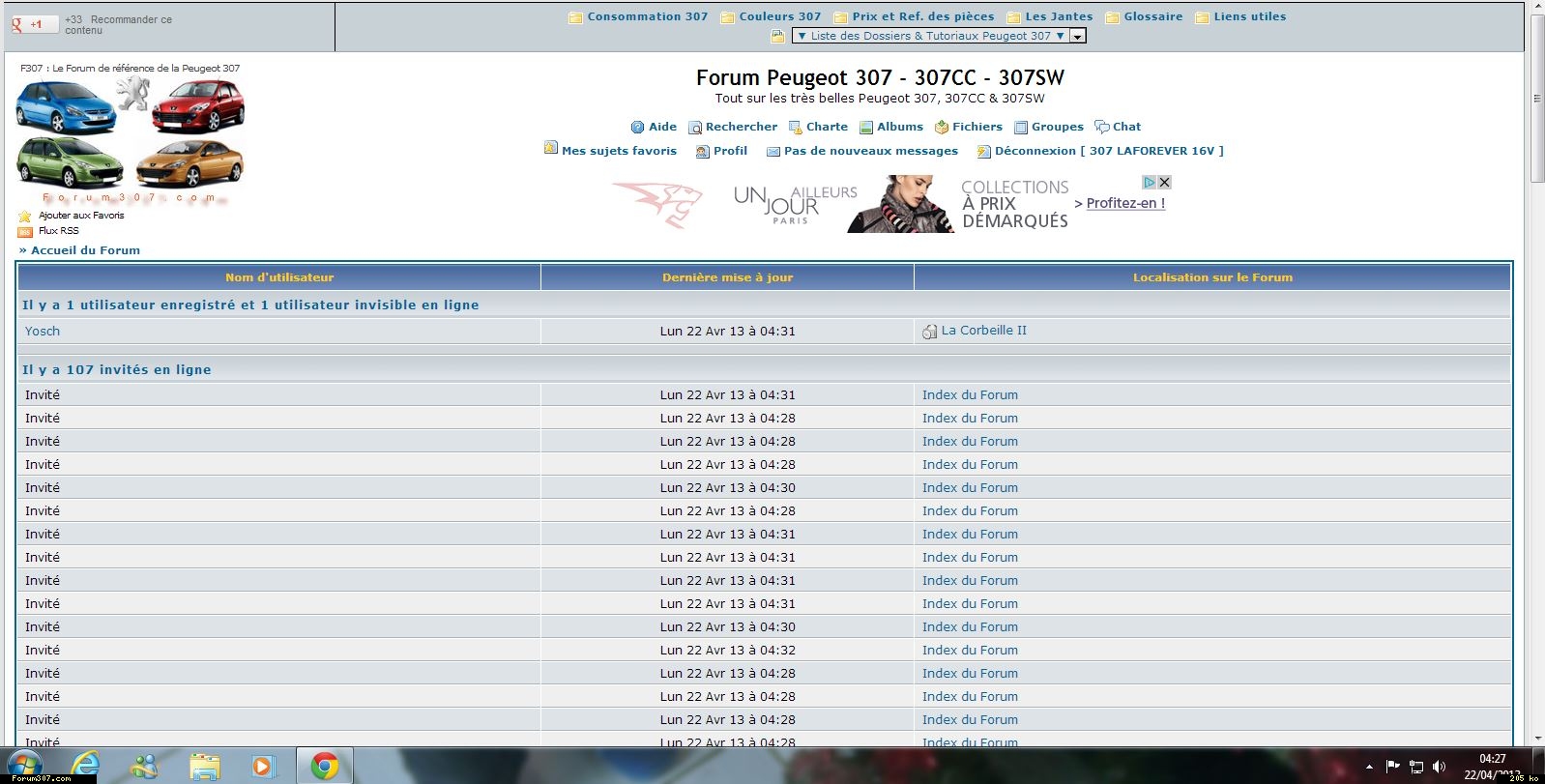Open the Consommation 307 menu item
This screenshot has height=784, width=1545.
(x=647, y=16)
